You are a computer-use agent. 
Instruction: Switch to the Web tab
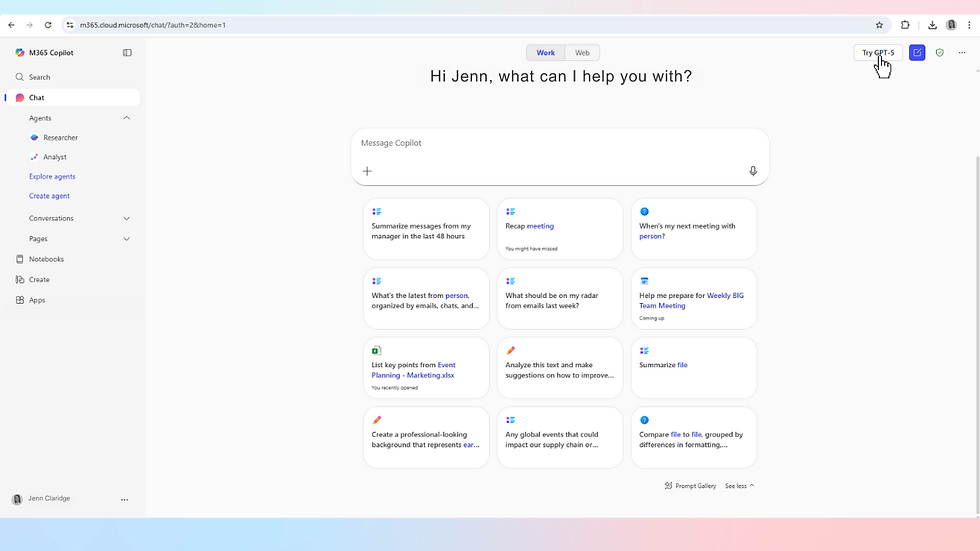(582, 52)
